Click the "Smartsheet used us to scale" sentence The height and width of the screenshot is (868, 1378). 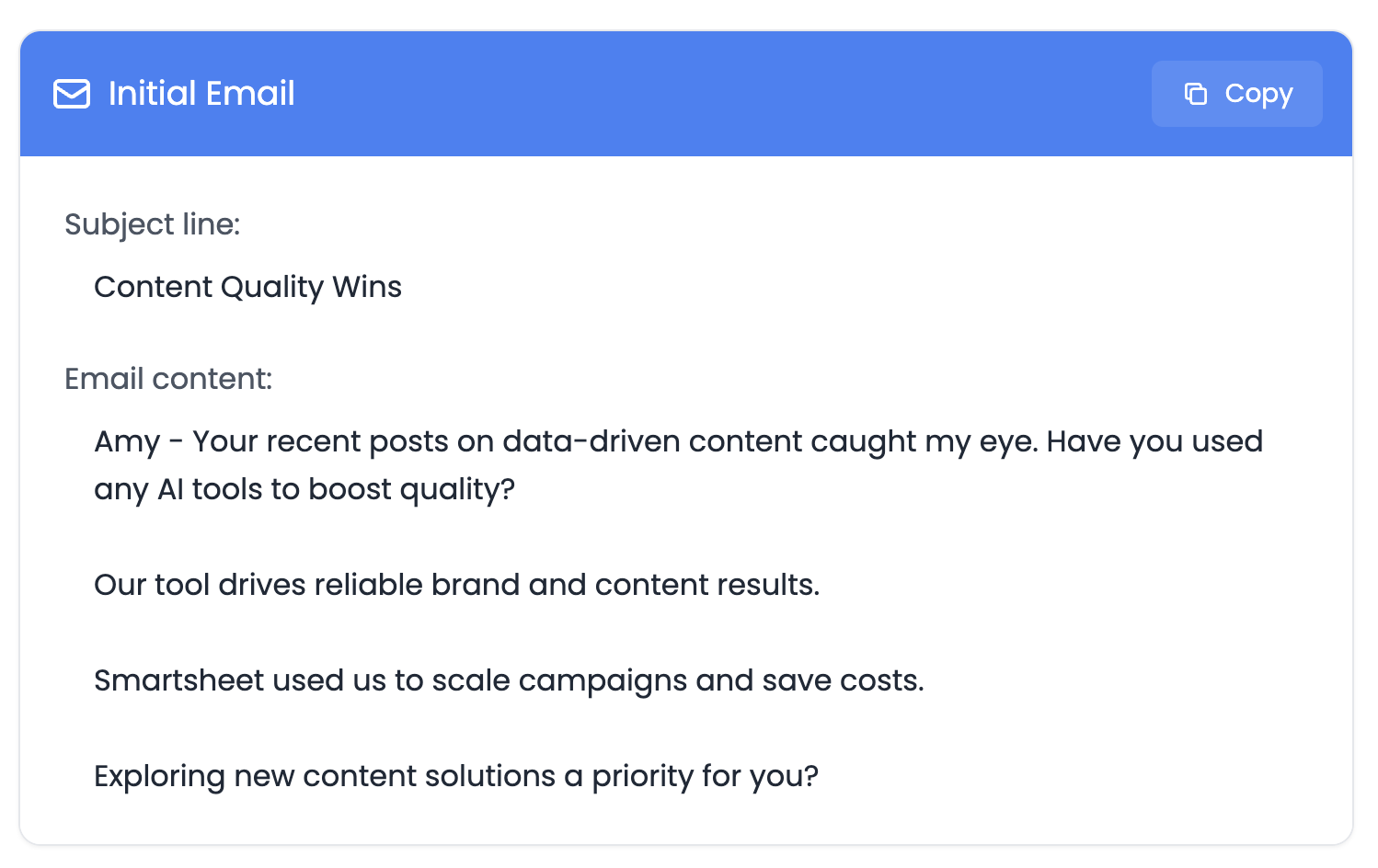point(509,680)
